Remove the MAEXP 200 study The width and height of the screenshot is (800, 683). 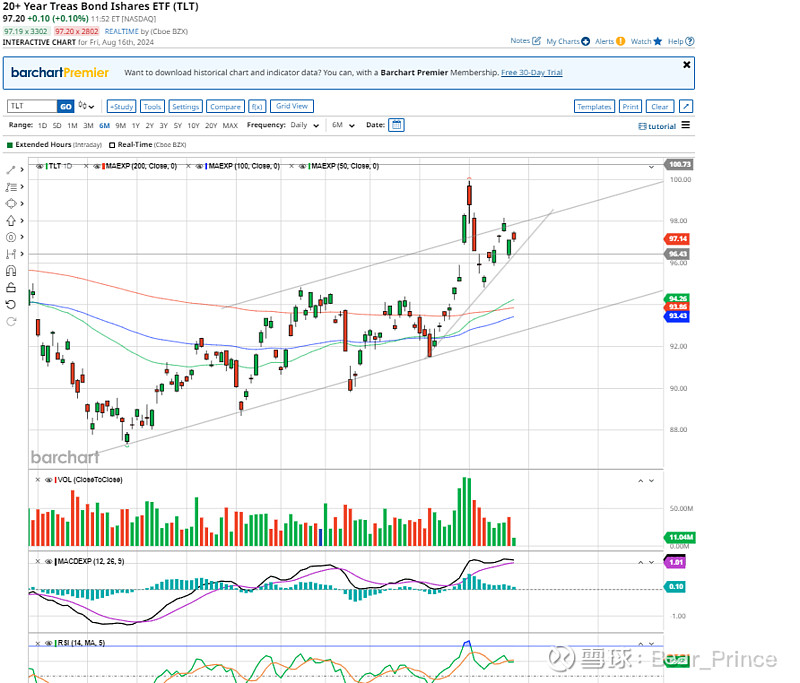coord(87,166)
